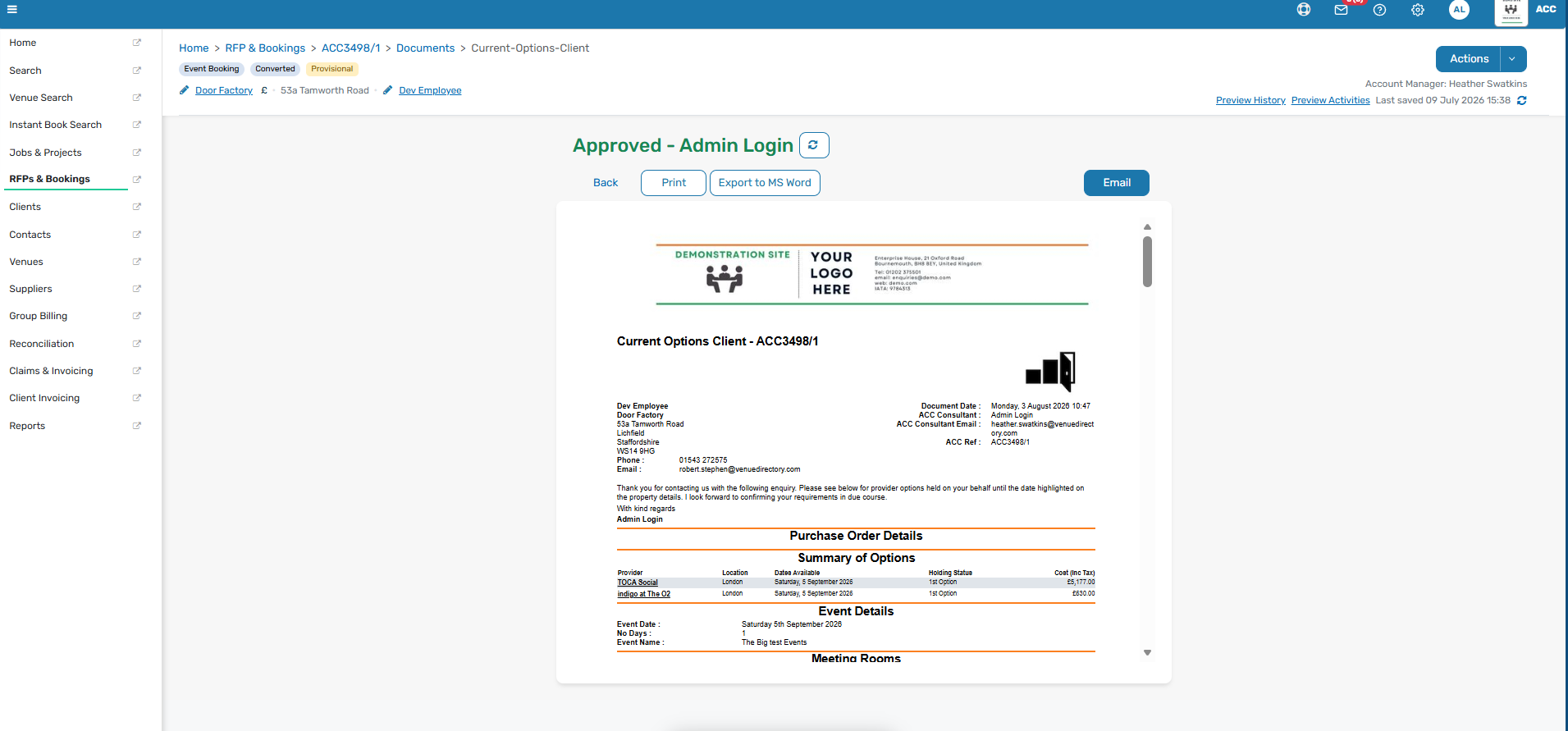This screenshot has width=1568, height=731.
Task: Click the document scroll down arrow
Action: (1147, 653)
